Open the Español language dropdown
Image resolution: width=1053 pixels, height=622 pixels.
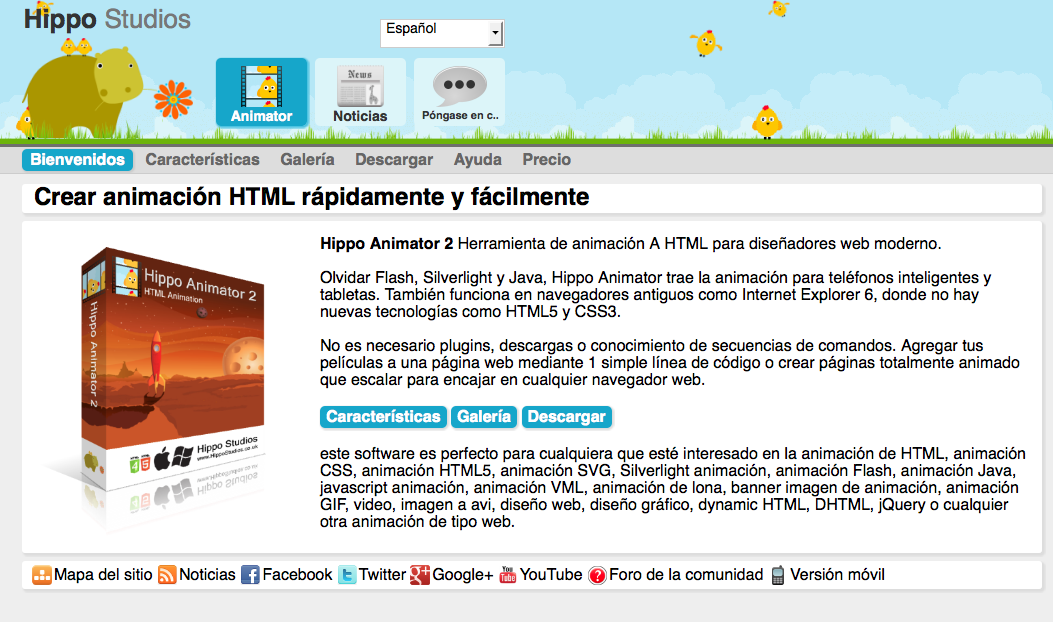click(x=442, y=33)
